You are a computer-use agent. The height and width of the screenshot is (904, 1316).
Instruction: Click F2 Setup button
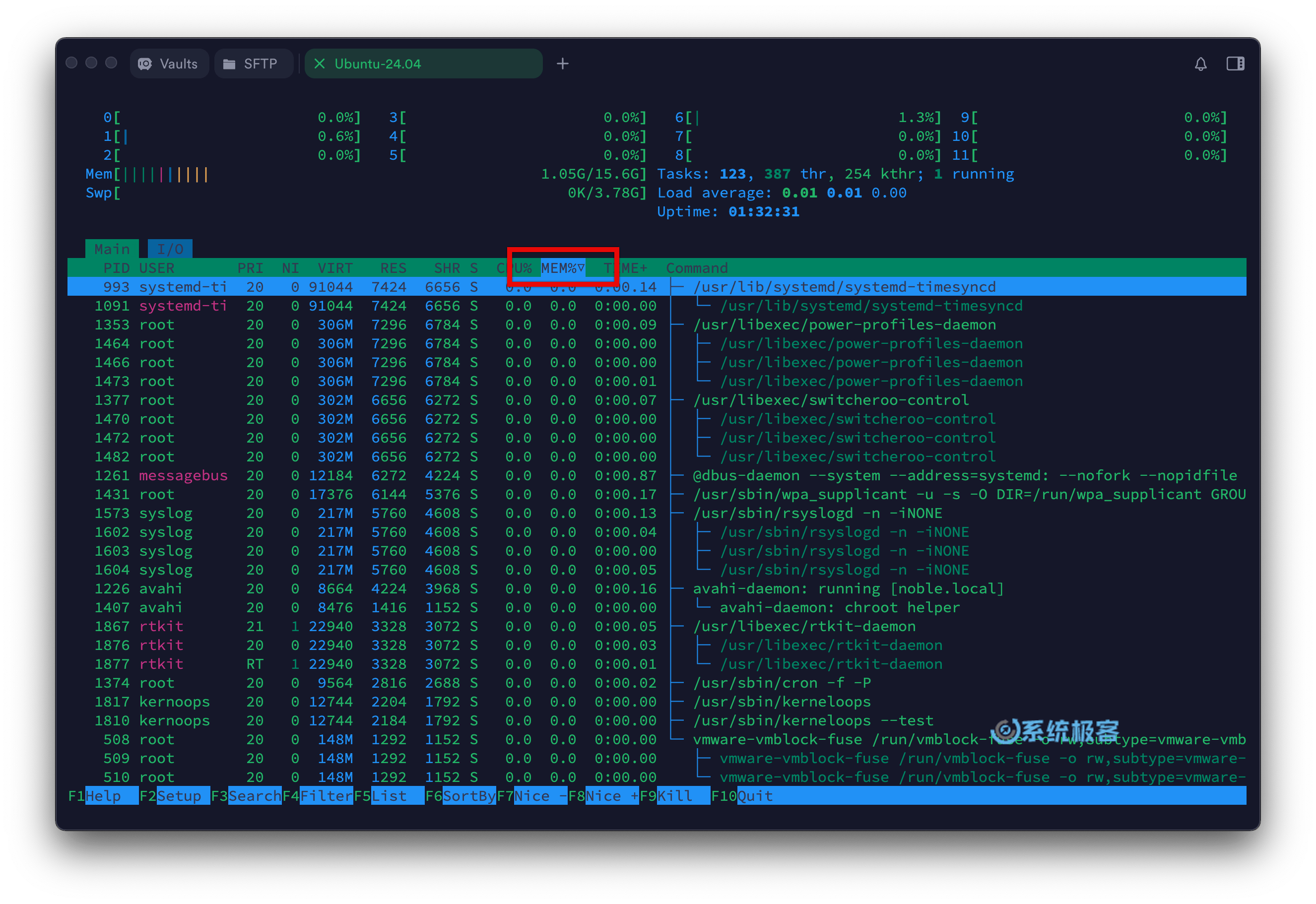tap(175, 796)
